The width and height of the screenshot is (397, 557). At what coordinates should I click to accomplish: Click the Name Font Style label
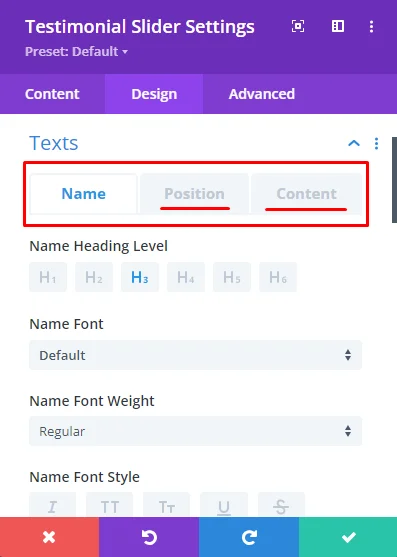tap(85, 477)
